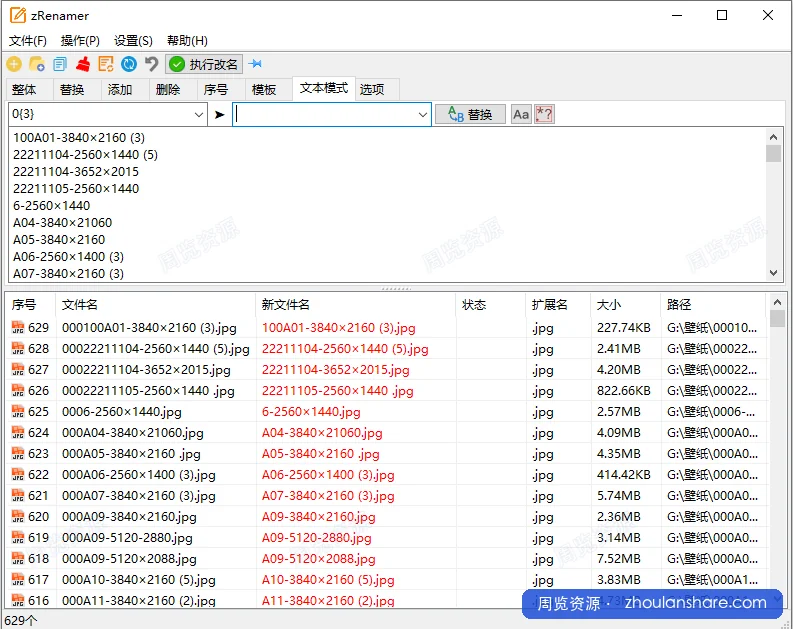The image size is (793, 629).
Task: Sort by the 状态 column header
Action: click(x=491, y=305)
